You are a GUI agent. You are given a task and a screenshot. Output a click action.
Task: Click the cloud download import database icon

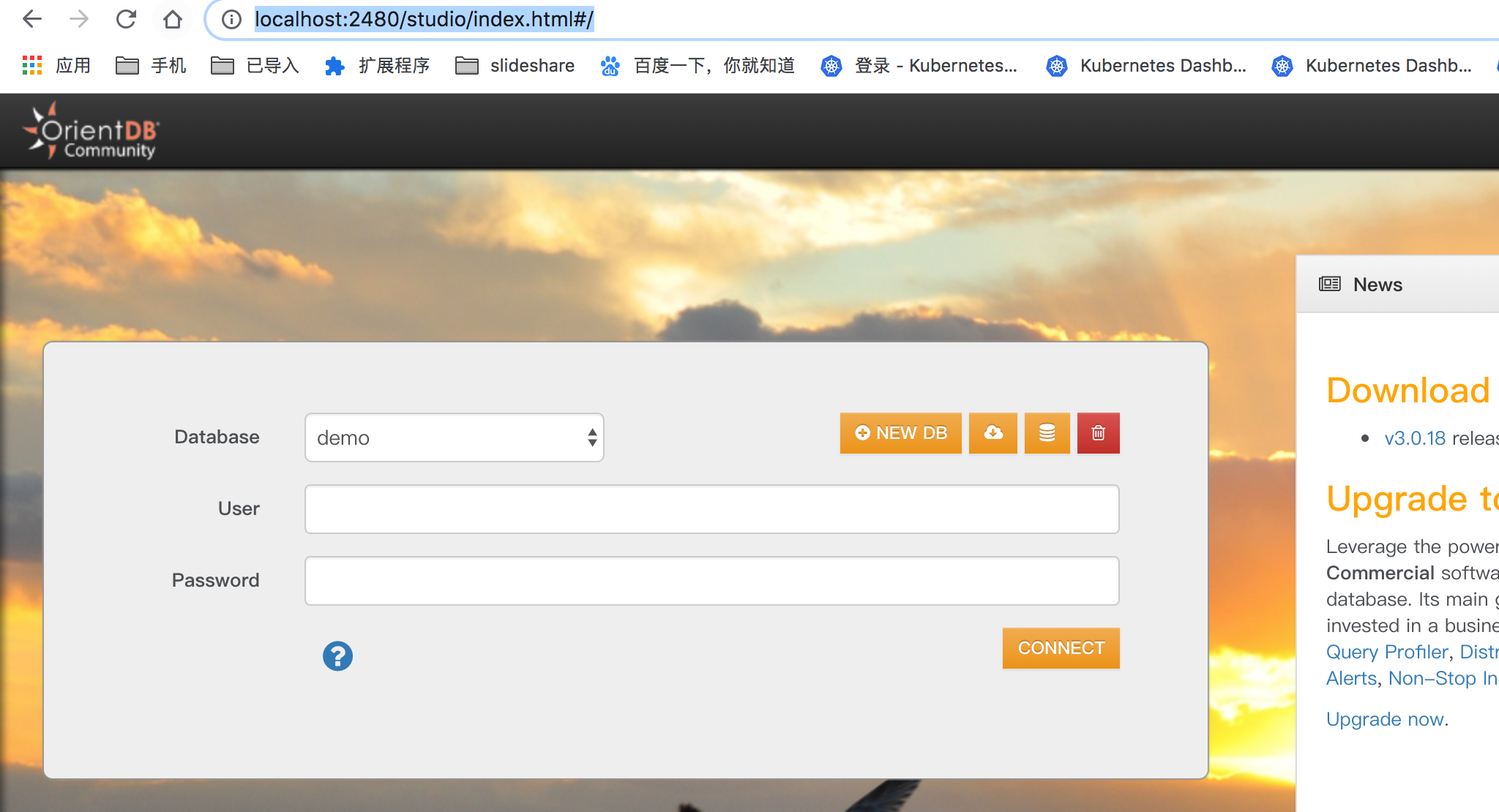coord(993,433)
